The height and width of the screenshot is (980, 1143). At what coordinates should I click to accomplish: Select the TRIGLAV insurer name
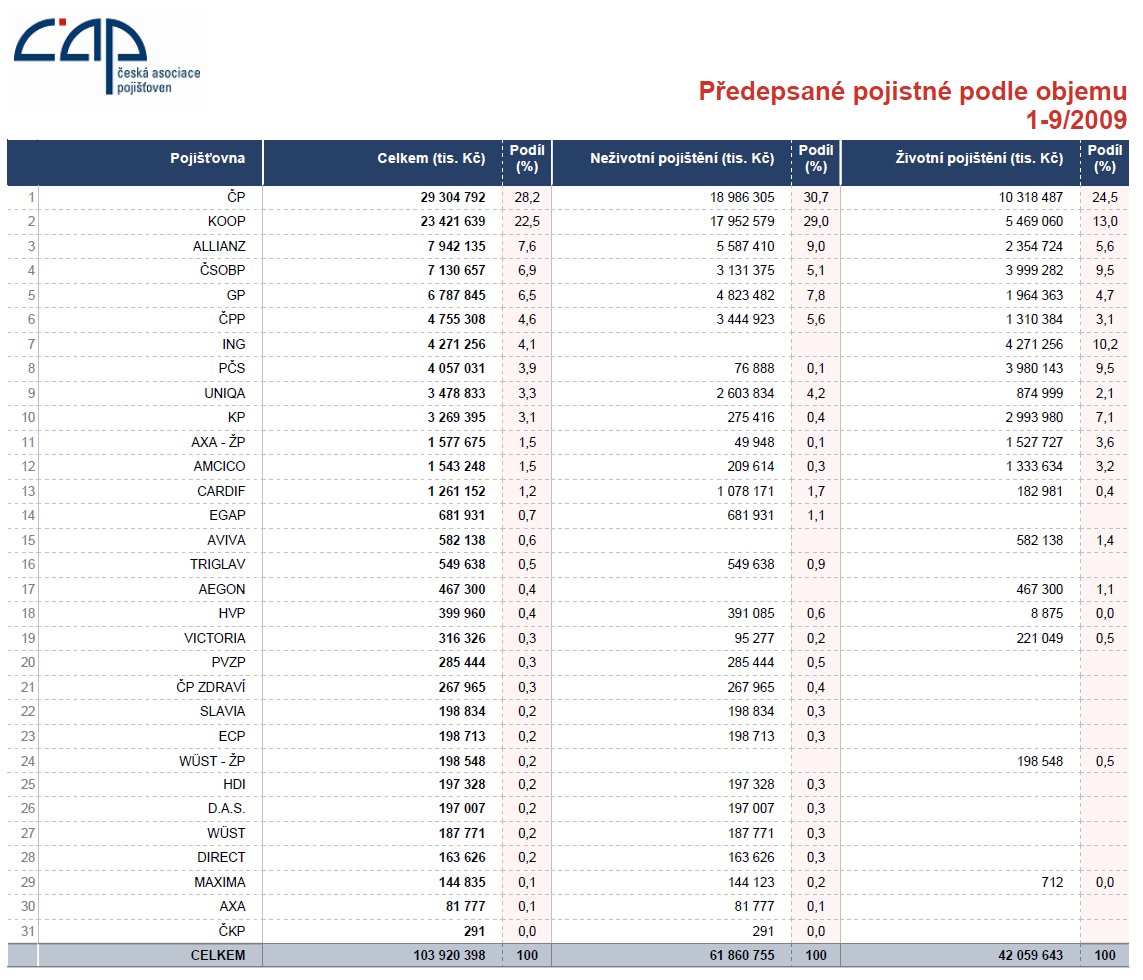[x=217, y=564]
